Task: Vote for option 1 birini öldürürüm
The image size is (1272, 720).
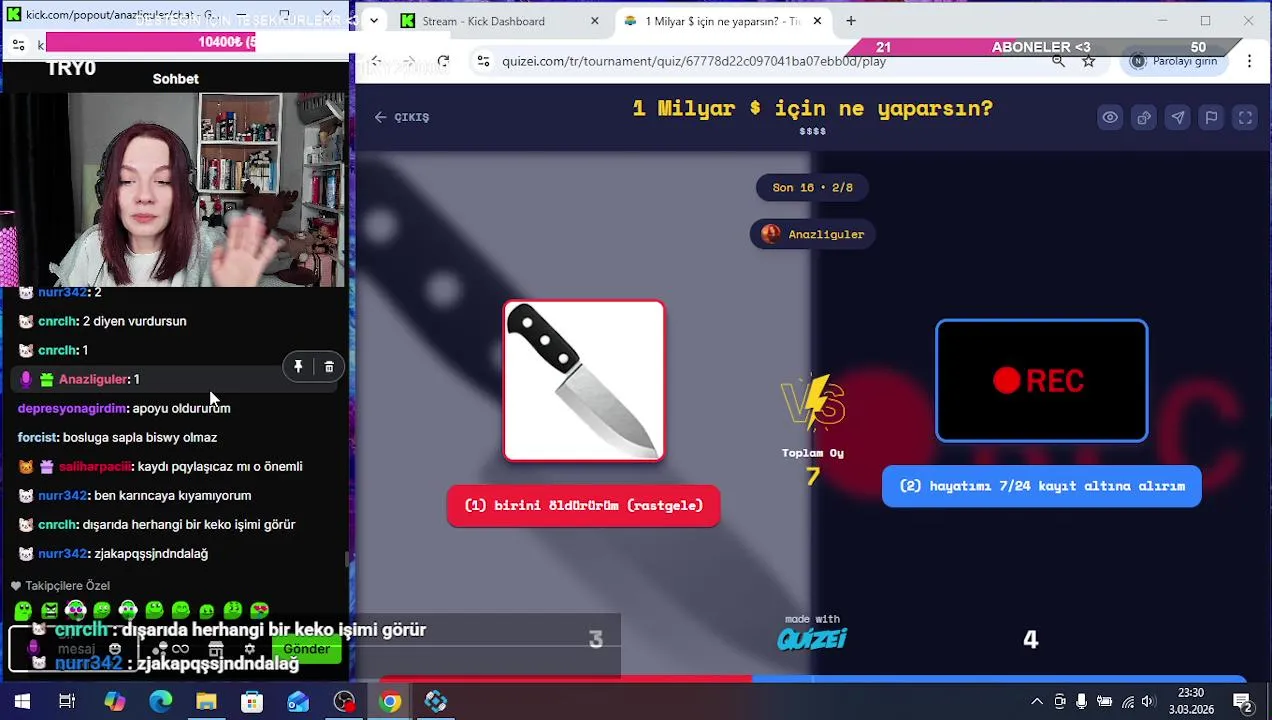Action: pyautogui.click(x=583, y=506)
